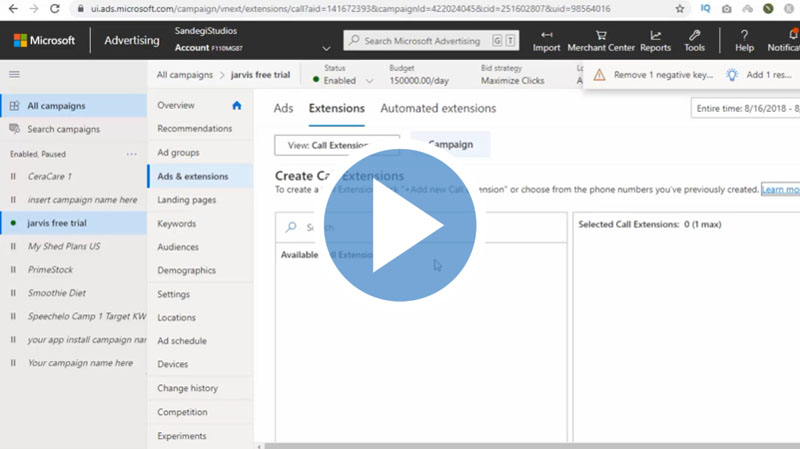Go to Locations
Viewport: 800px width, 449px height.
pos(177,317)
